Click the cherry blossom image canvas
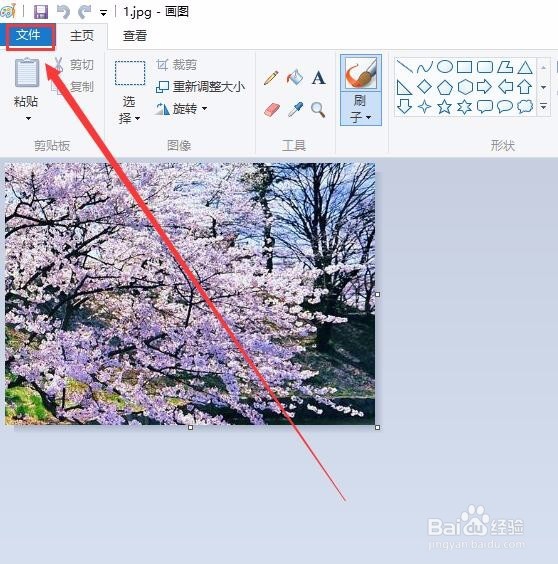 point(190,294)
